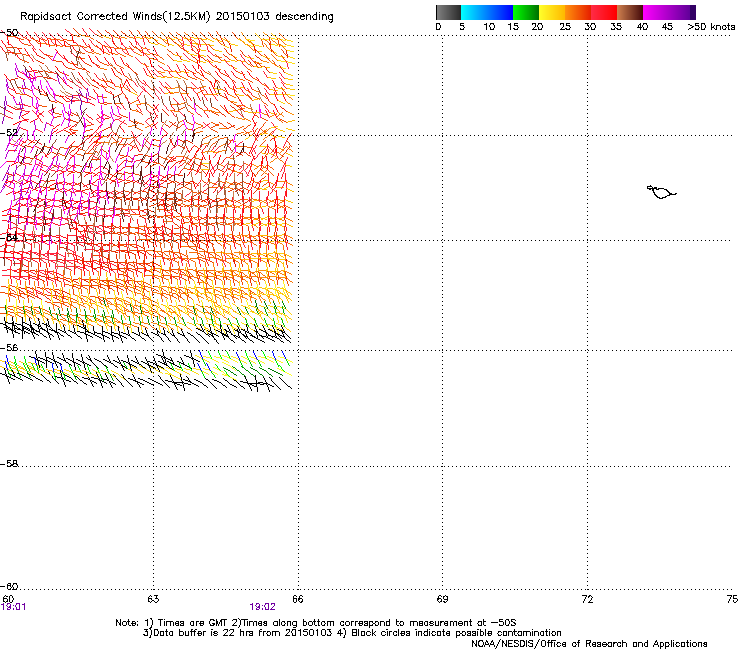
Task: Click the NOAA/NESDIS credit text
Action: pyautogui.click(x=589, y=644)
